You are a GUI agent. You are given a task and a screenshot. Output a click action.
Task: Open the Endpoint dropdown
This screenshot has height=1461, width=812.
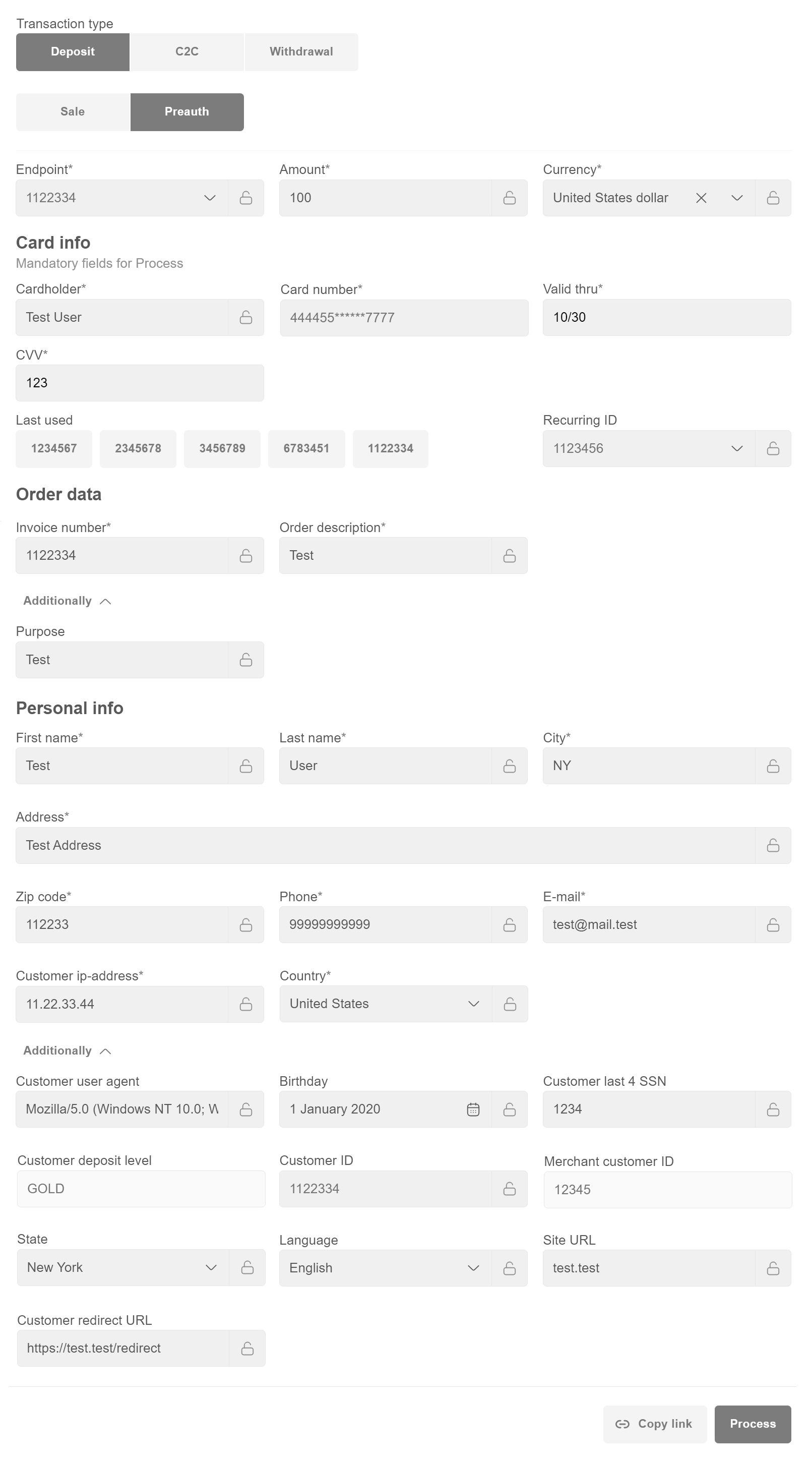click(x=209, y=198)
